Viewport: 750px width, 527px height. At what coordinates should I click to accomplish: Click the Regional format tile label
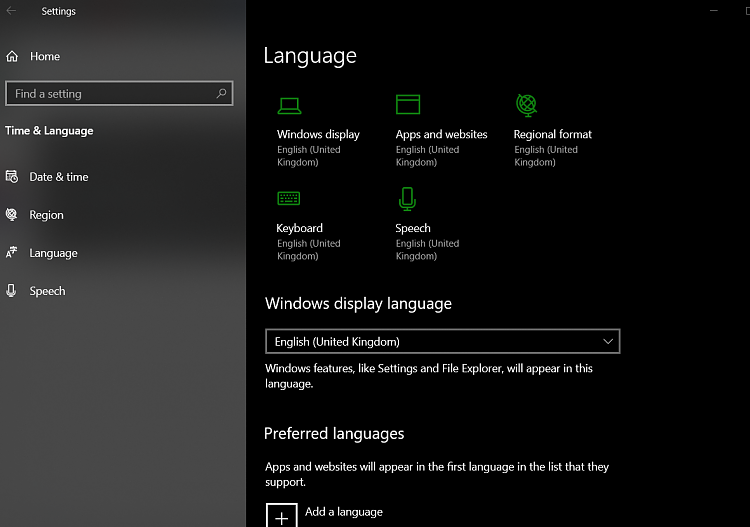point(552,134)
